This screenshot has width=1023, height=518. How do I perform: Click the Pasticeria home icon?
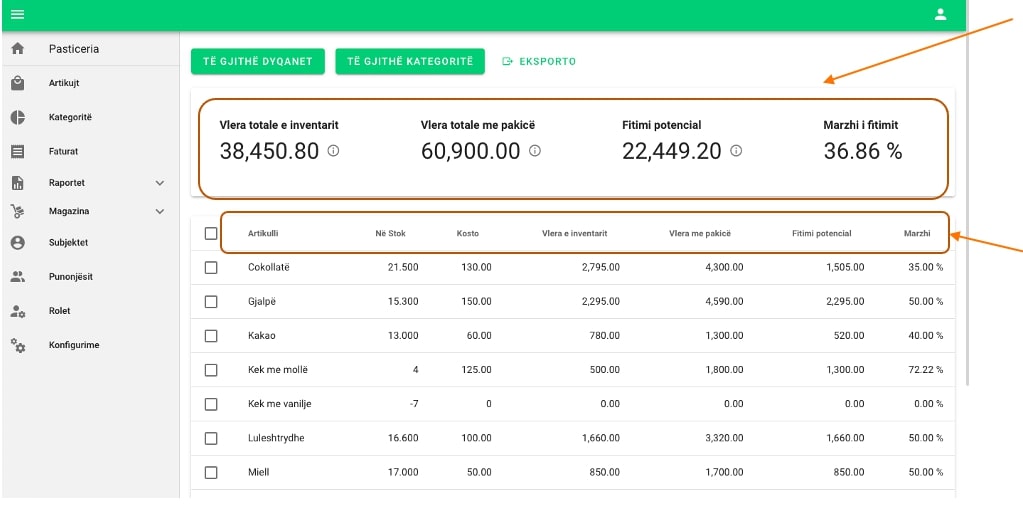pos(17,49)
